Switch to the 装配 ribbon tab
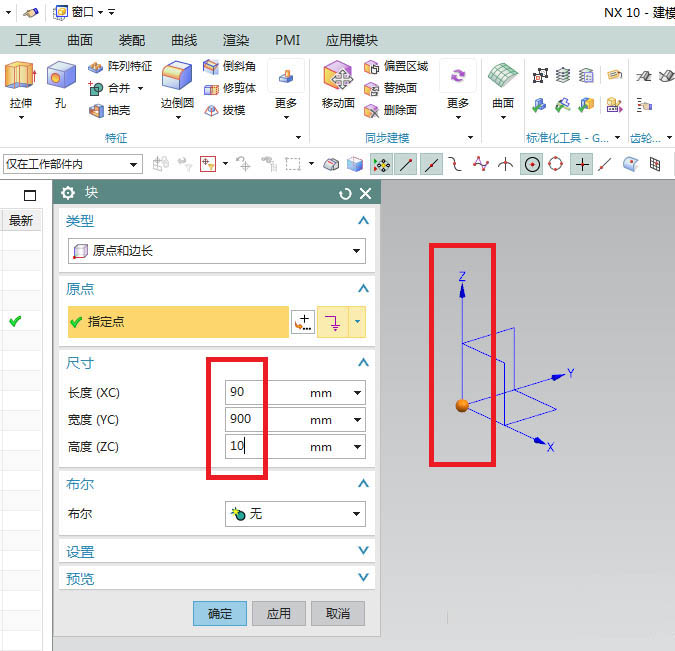This screenshot has height=651, width=675. [x=132, y=40]
